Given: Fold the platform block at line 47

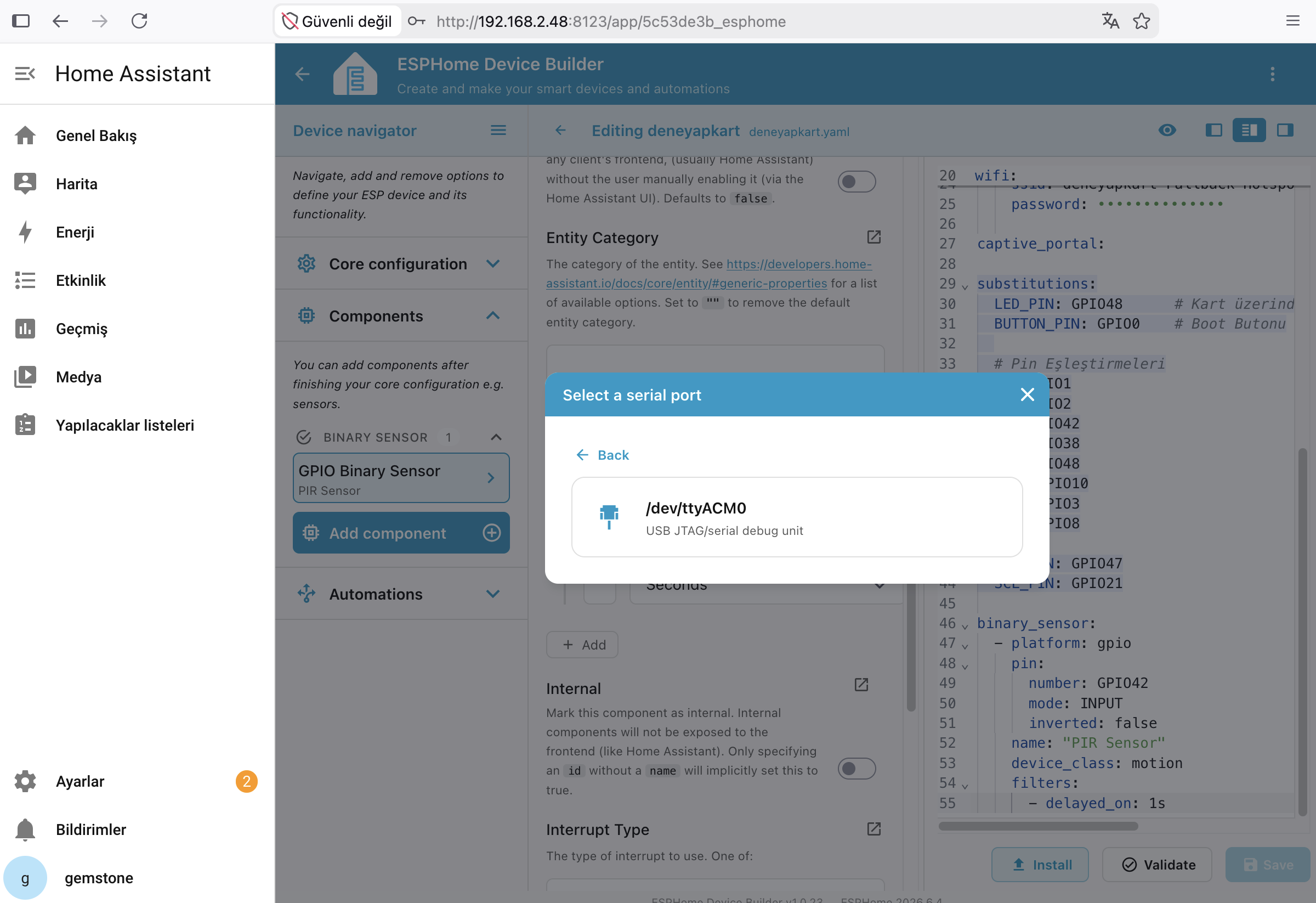Looking at the screenshot, I should pyautogui.click(x=965, y=646).
